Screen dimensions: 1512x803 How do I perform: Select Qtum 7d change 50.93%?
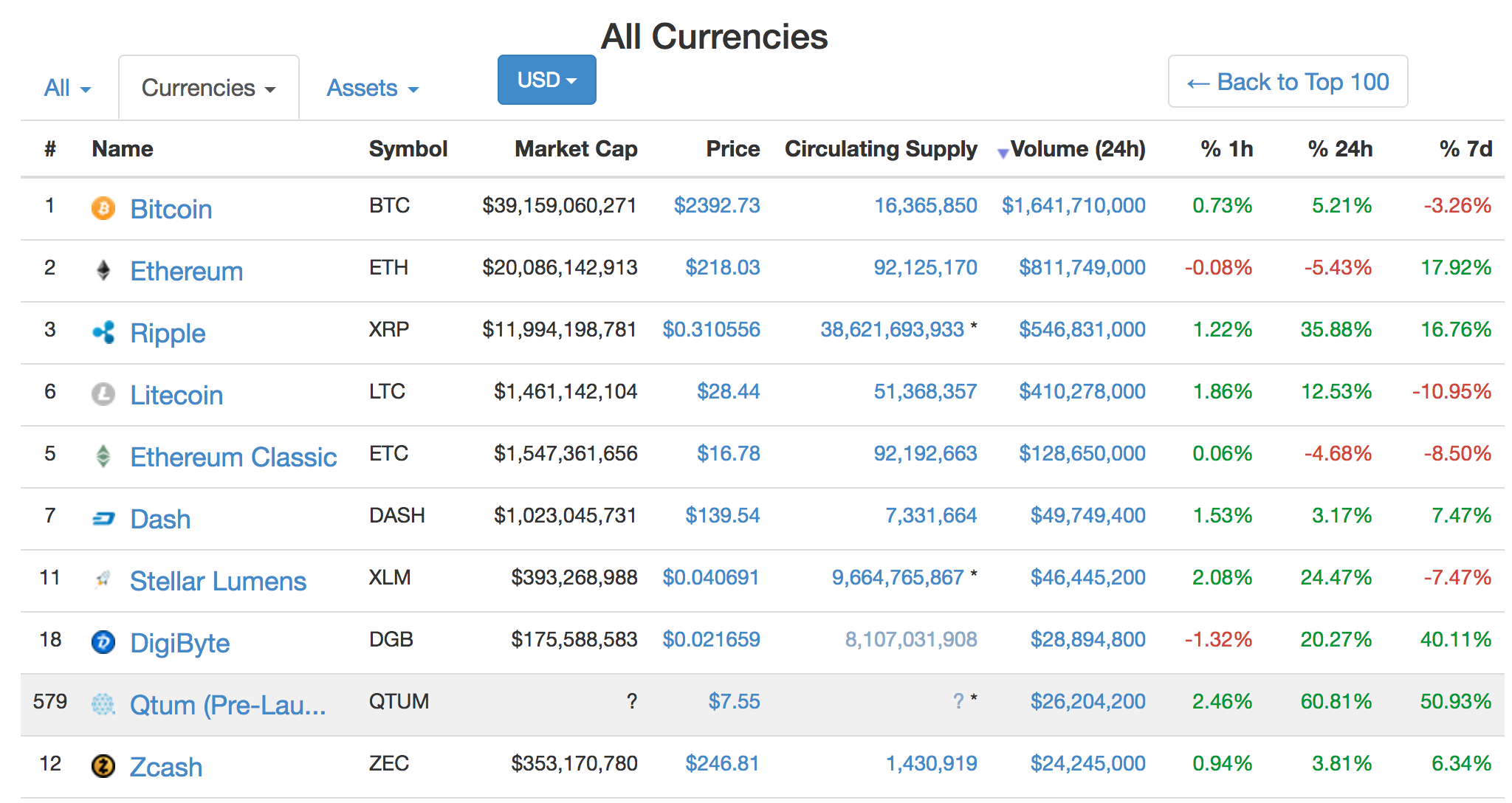tap(1456, 701)
